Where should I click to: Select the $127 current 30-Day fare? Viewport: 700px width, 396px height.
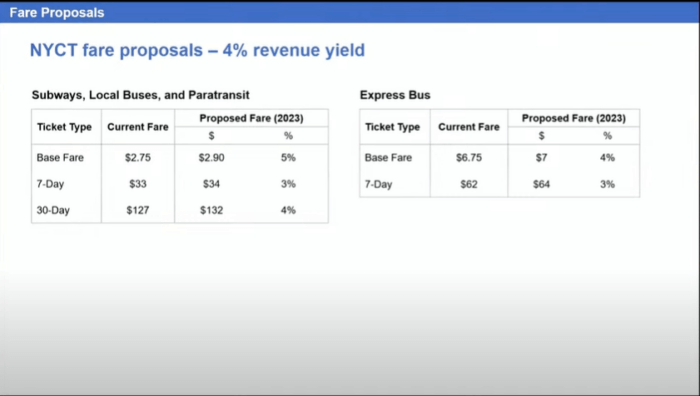tap(138, 210)
